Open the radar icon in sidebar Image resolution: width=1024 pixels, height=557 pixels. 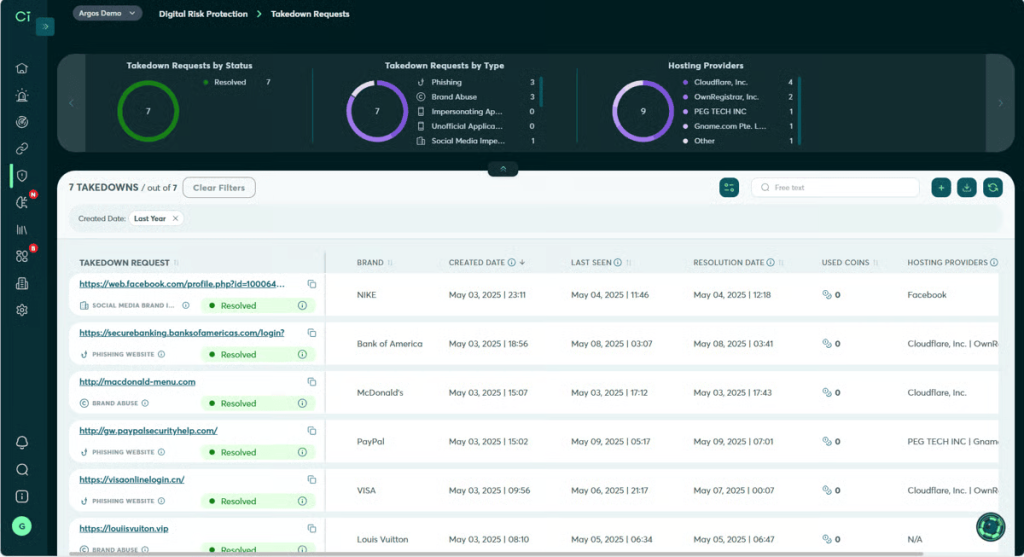pos(22,122)
